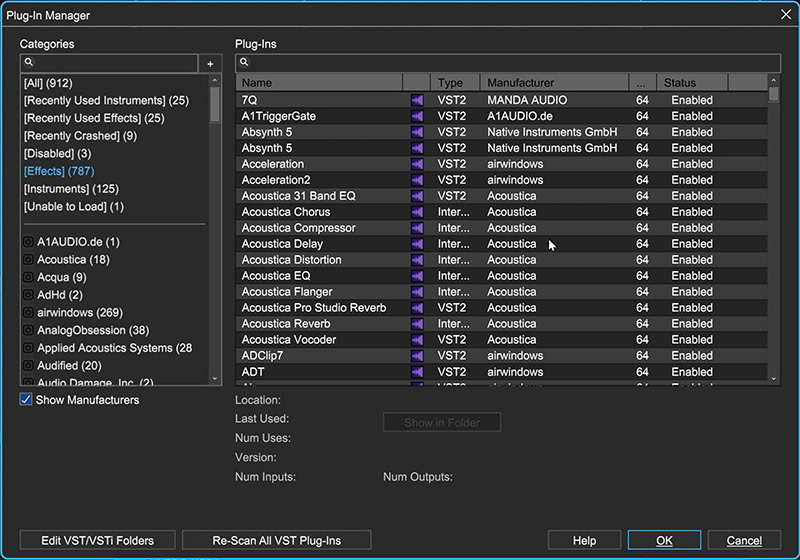Select the [Instruments] (125) category
The image size is (800, 560).
tap(71, 189)
